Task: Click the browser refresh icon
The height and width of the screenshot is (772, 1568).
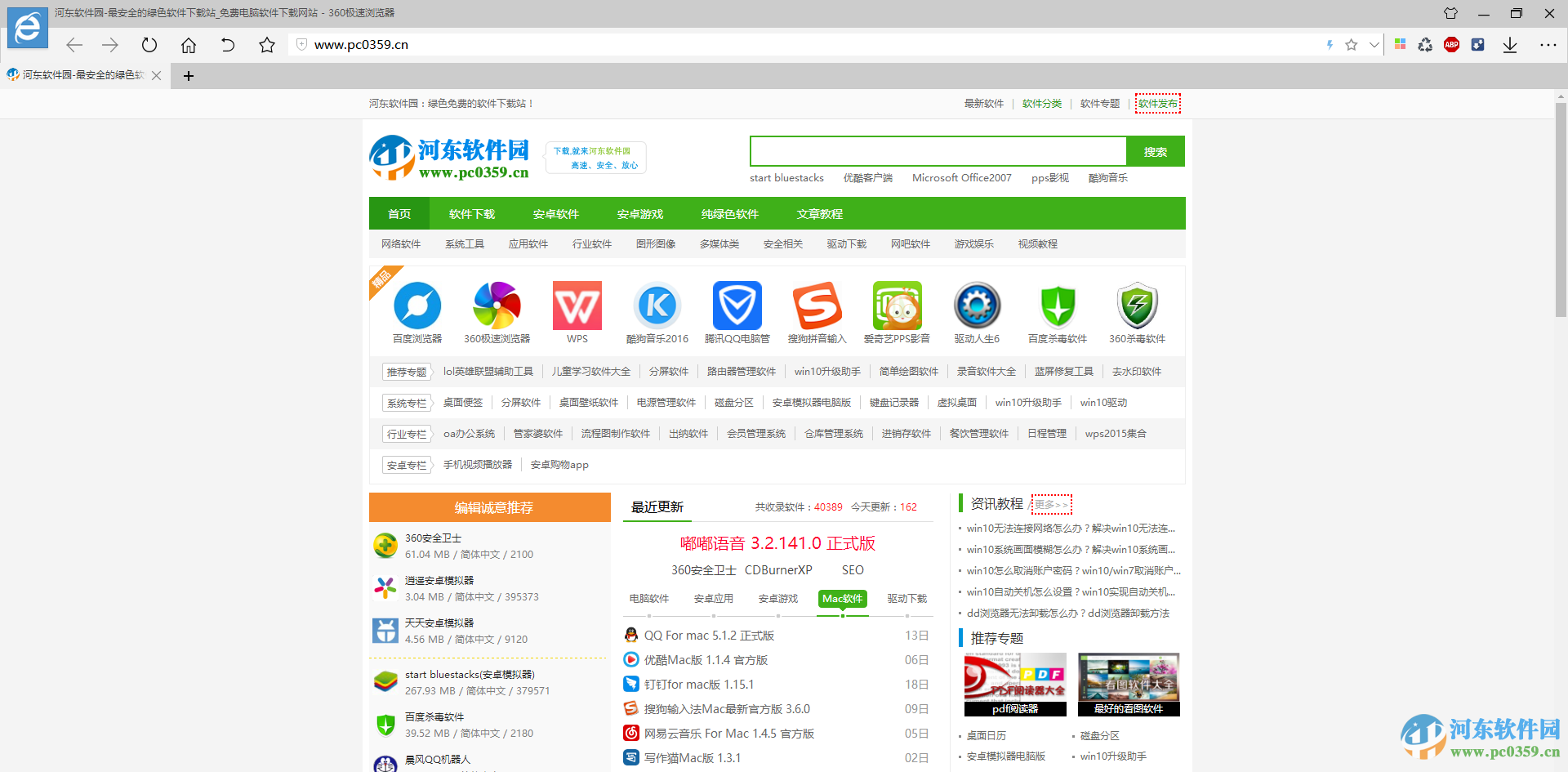Action: pyautogui.click(x=149, y=45)
